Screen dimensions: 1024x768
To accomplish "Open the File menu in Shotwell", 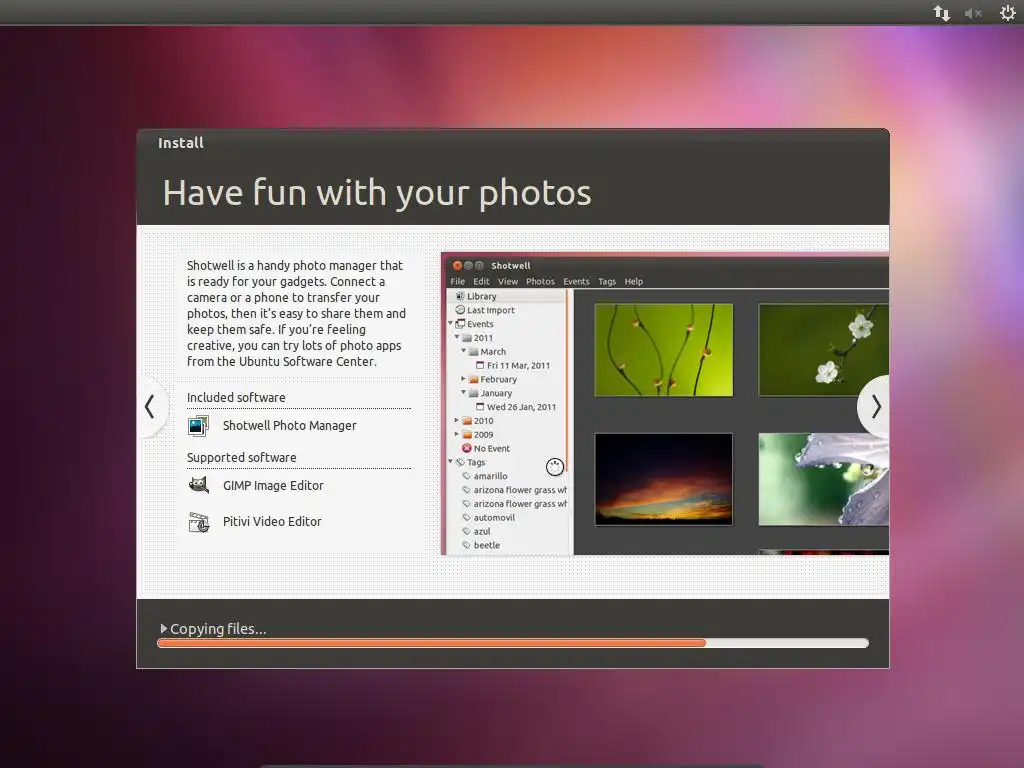I will click(x=457, y=281).
